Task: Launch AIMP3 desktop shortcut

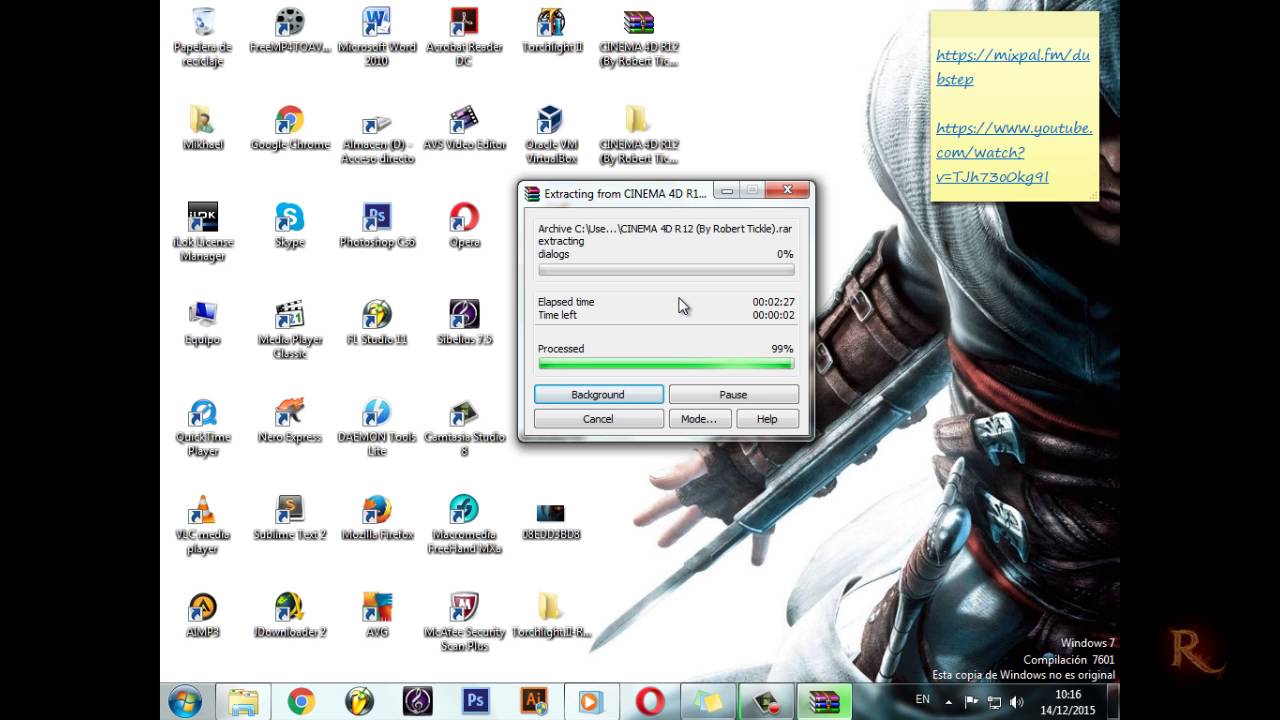Action: point(203,616)
